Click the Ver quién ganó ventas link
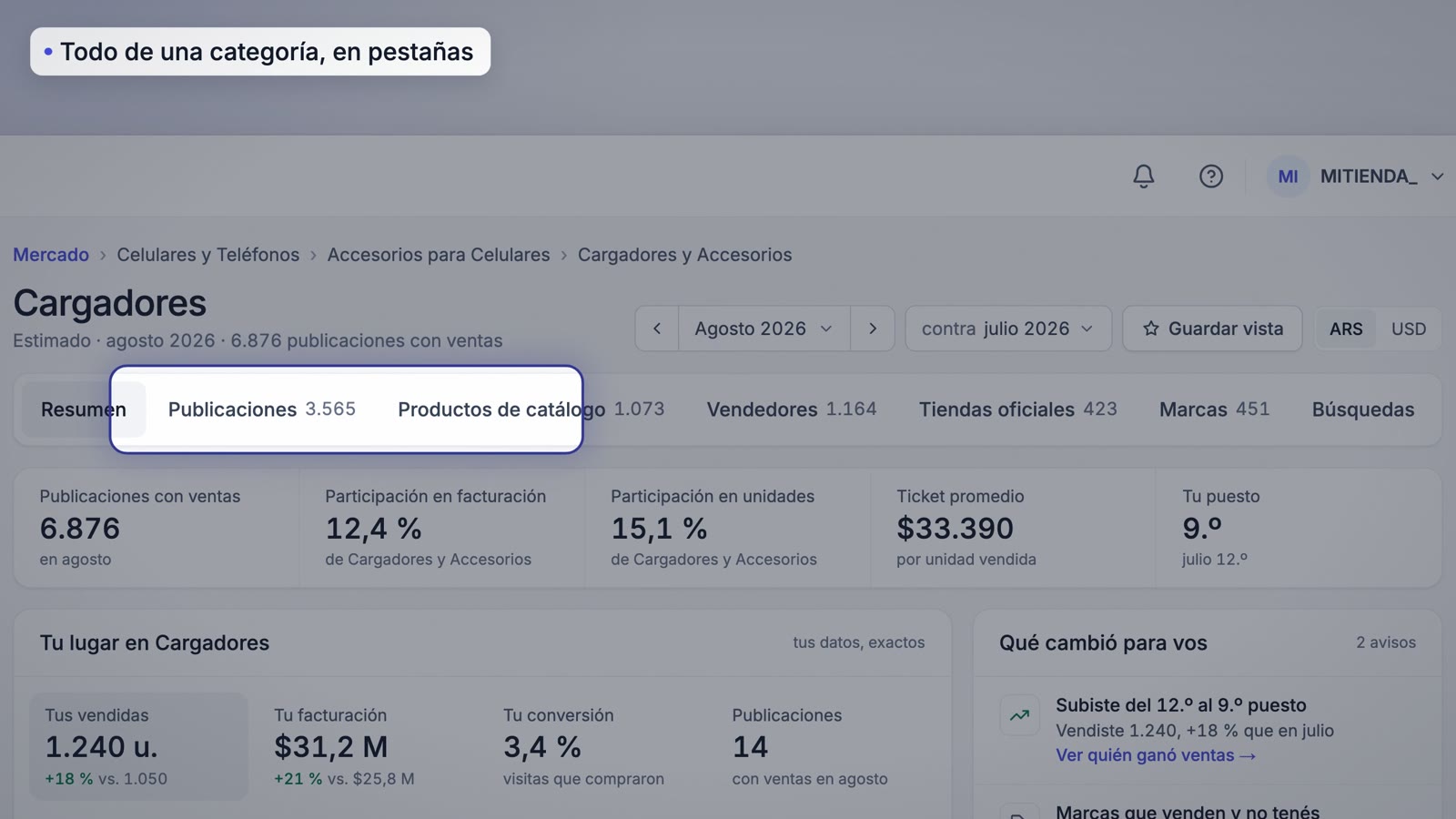1456x819 pixels. pyautogui.click(x=1156, y=755)
